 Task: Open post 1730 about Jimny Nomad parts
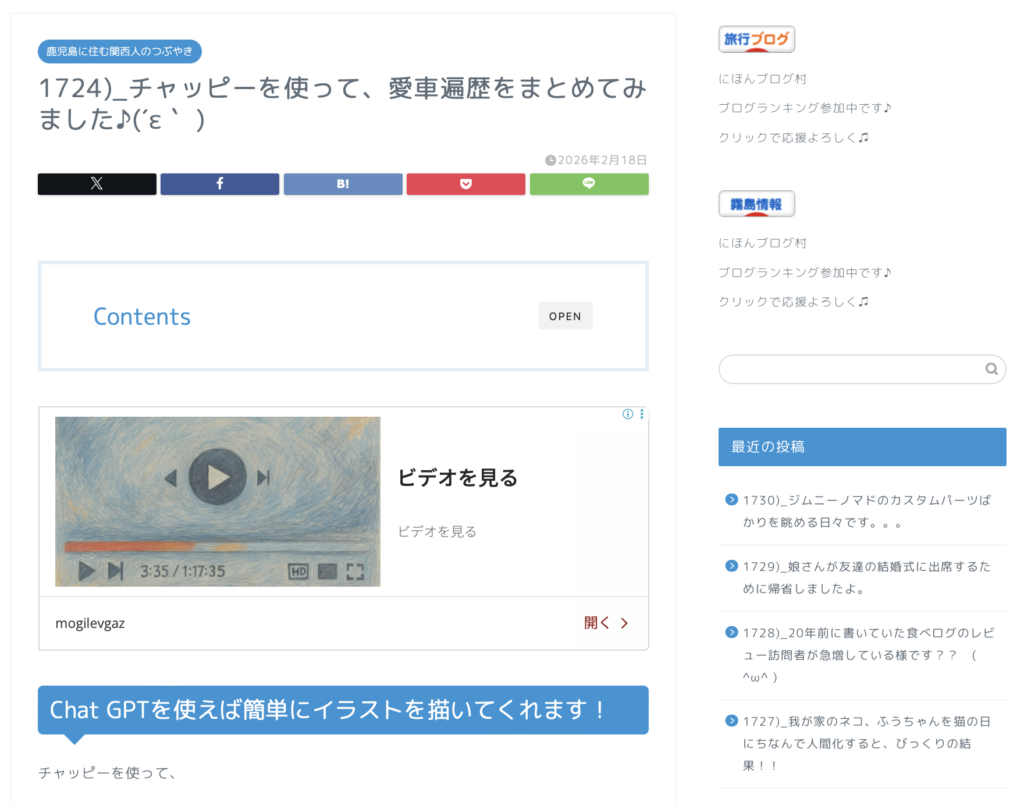pos(866,510)
